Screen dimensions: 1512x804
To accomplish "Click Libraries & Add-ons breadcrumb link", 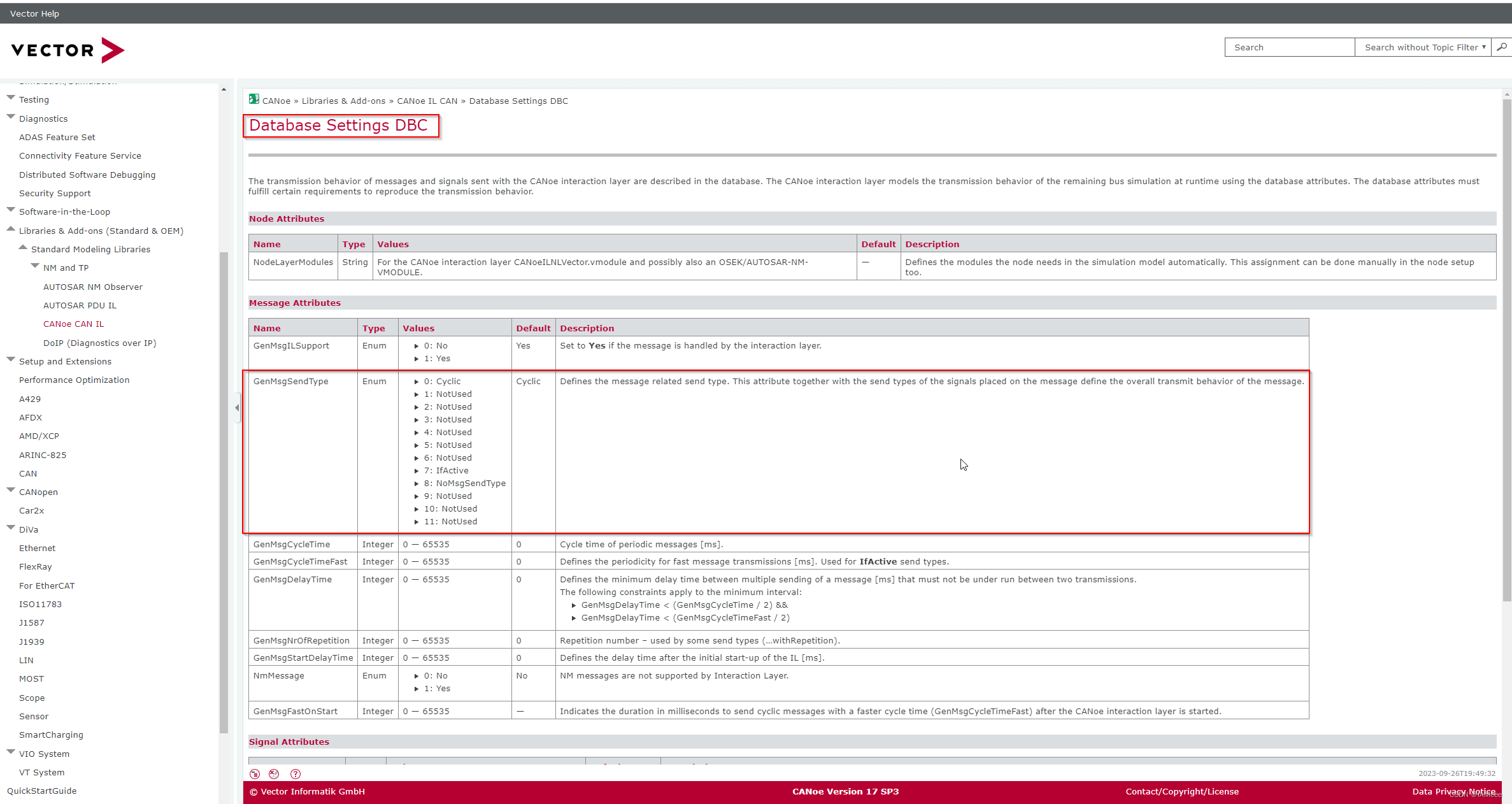I will point(343,101).
